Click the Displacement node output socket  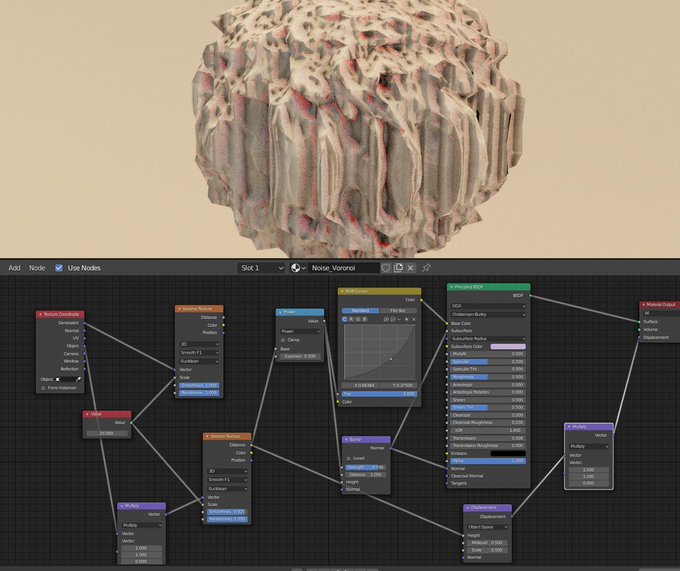pos(512,517)
